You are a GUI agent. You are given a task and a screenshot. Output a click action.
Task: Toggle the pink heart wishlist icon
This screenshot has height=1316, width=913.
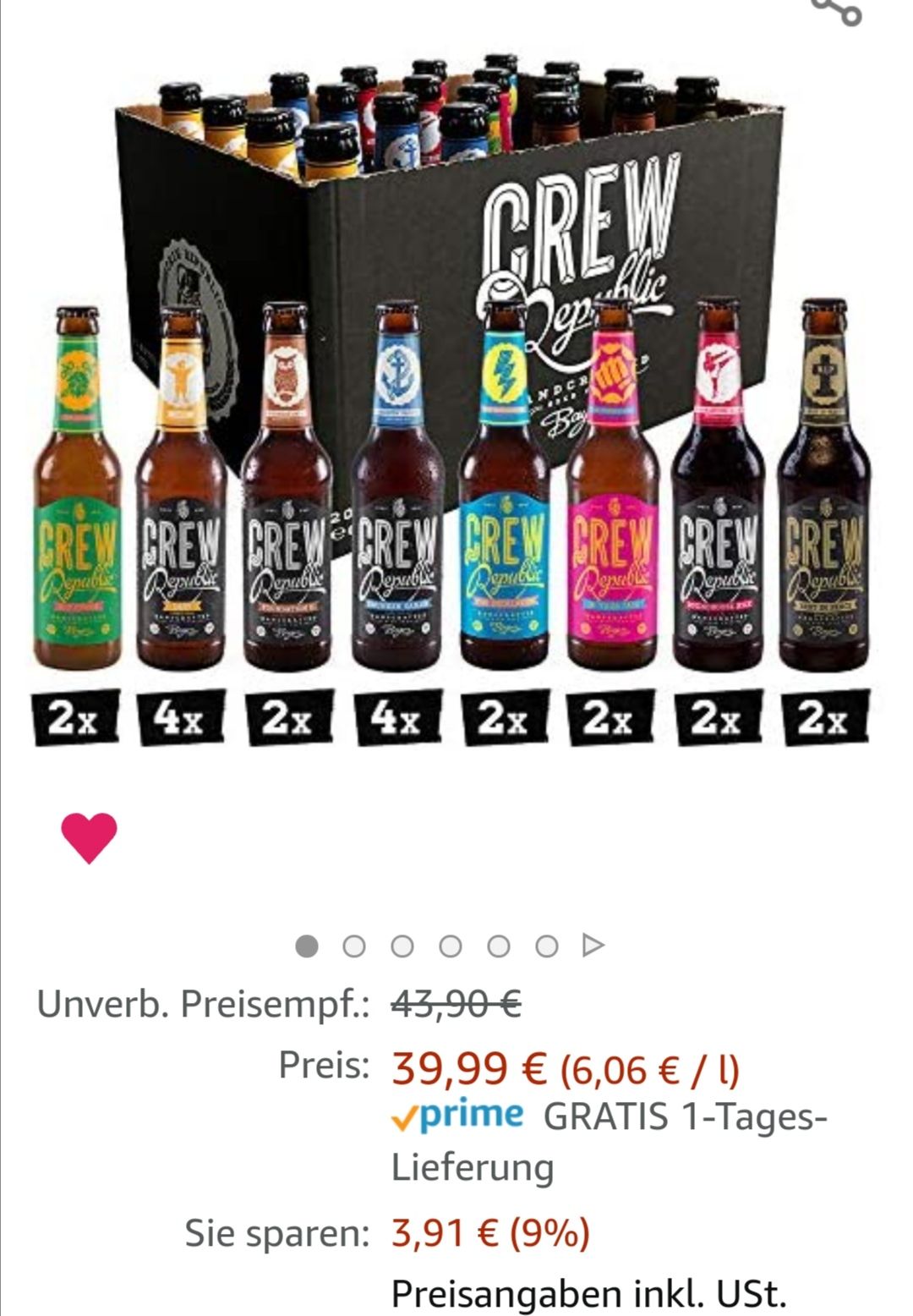(x=89, y=837)
